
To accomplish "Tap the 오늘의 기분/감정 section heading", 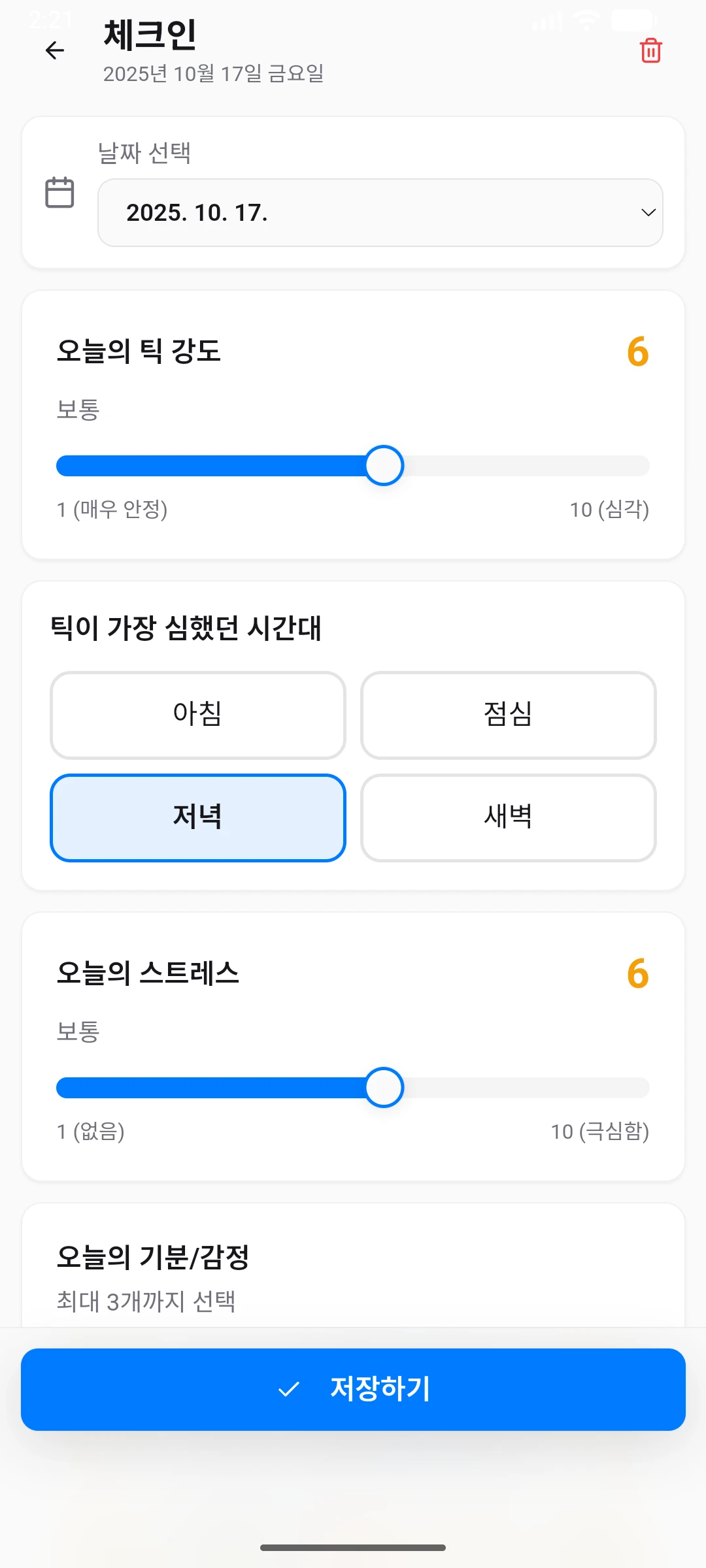I will point(153,1257).
